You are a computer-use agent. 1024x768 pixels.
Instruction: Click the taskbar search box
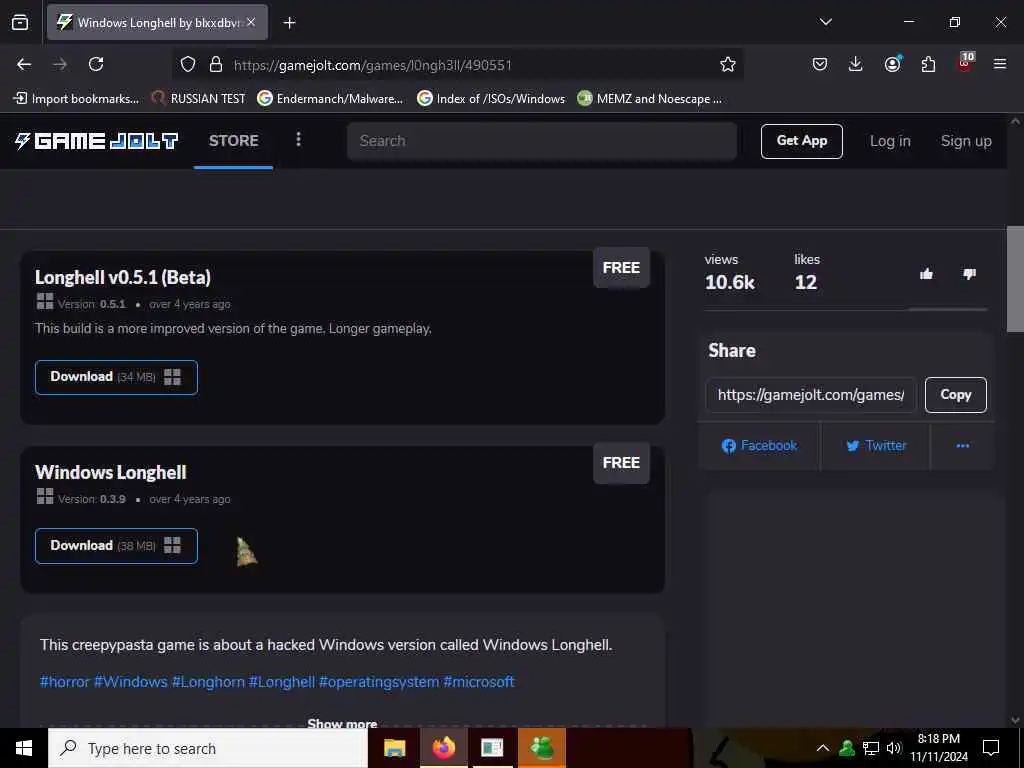pyautogui.click(x=208, y=748)
